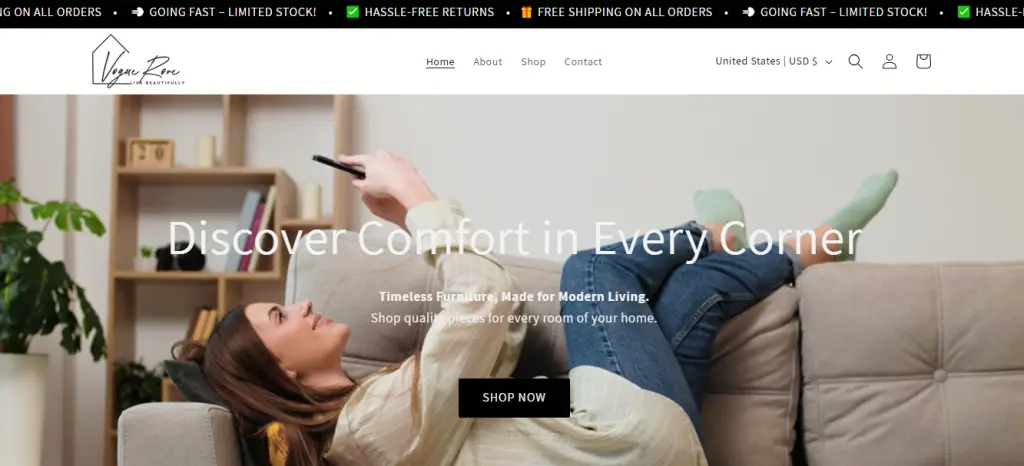Click Timeless Furniture, Made for Modern Living text
The height and width of the screenshot is (466, 1024).
coord(514,296)
